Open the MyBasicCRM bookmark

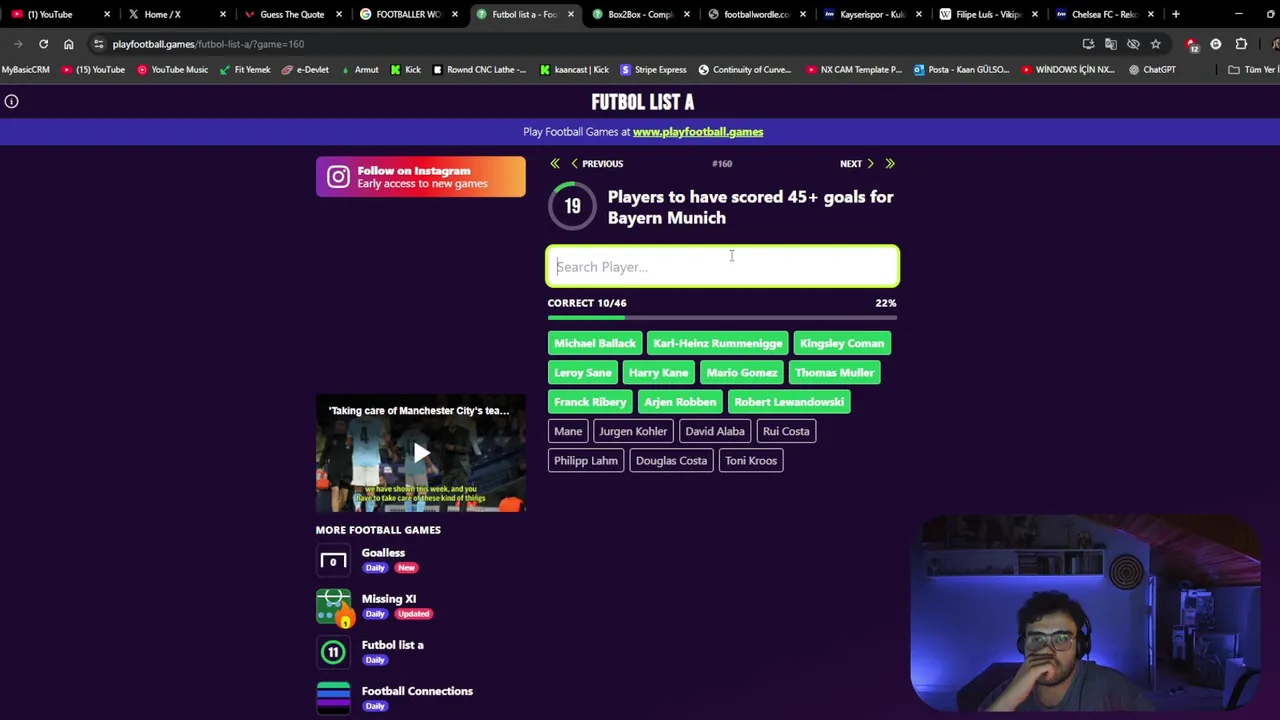point(25,69)
